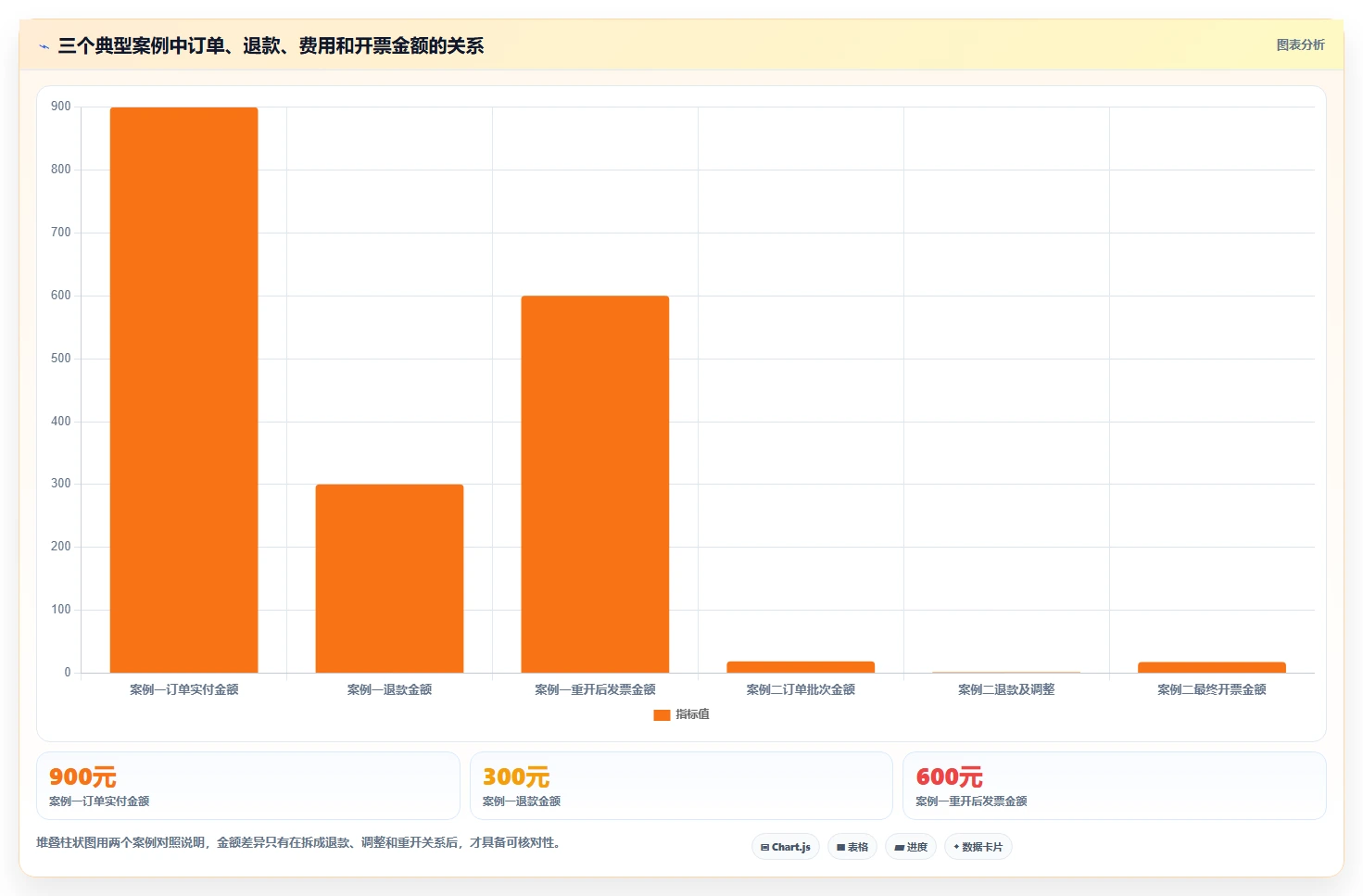
Task: Toggle the 指标值 legend label
Action: 692,714
